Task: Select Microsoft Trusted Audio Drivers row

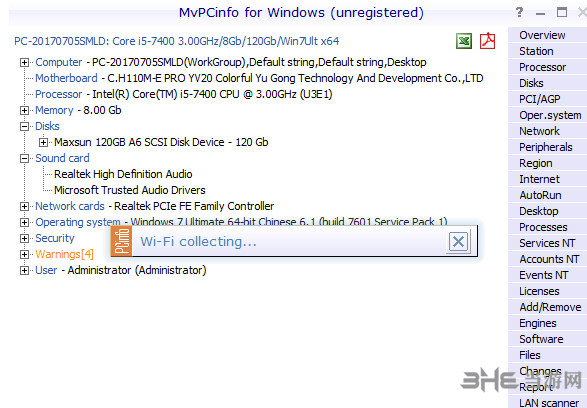Action: [x=130, y=191]
